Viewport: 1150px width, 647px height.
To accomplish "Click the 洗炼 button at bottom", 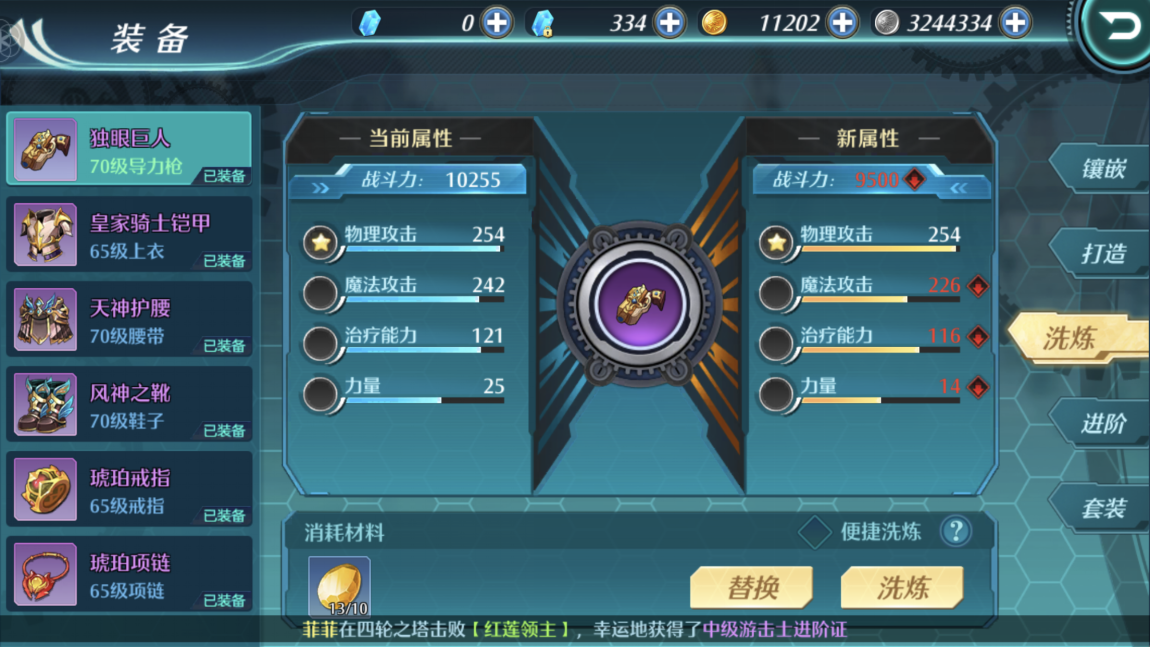I will pyautogui.click(x=902, y=587).
